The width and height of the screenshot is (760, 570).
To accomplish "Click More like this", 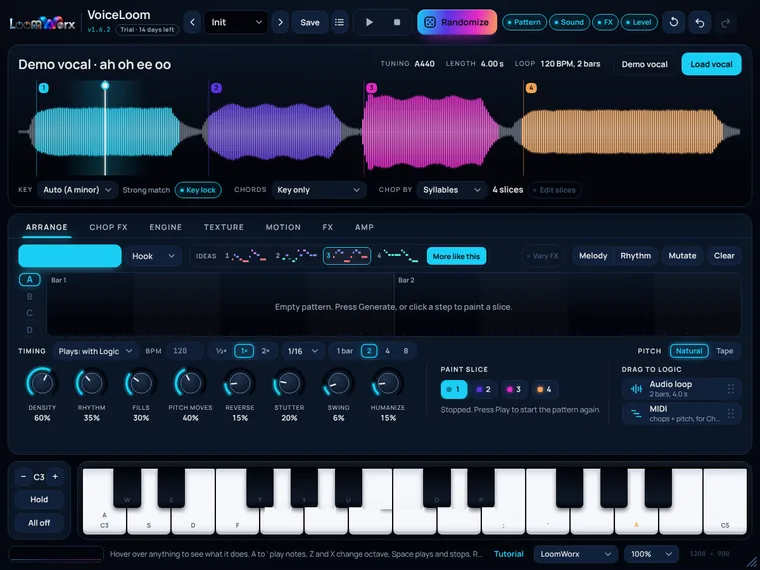I will click(456, 256).
